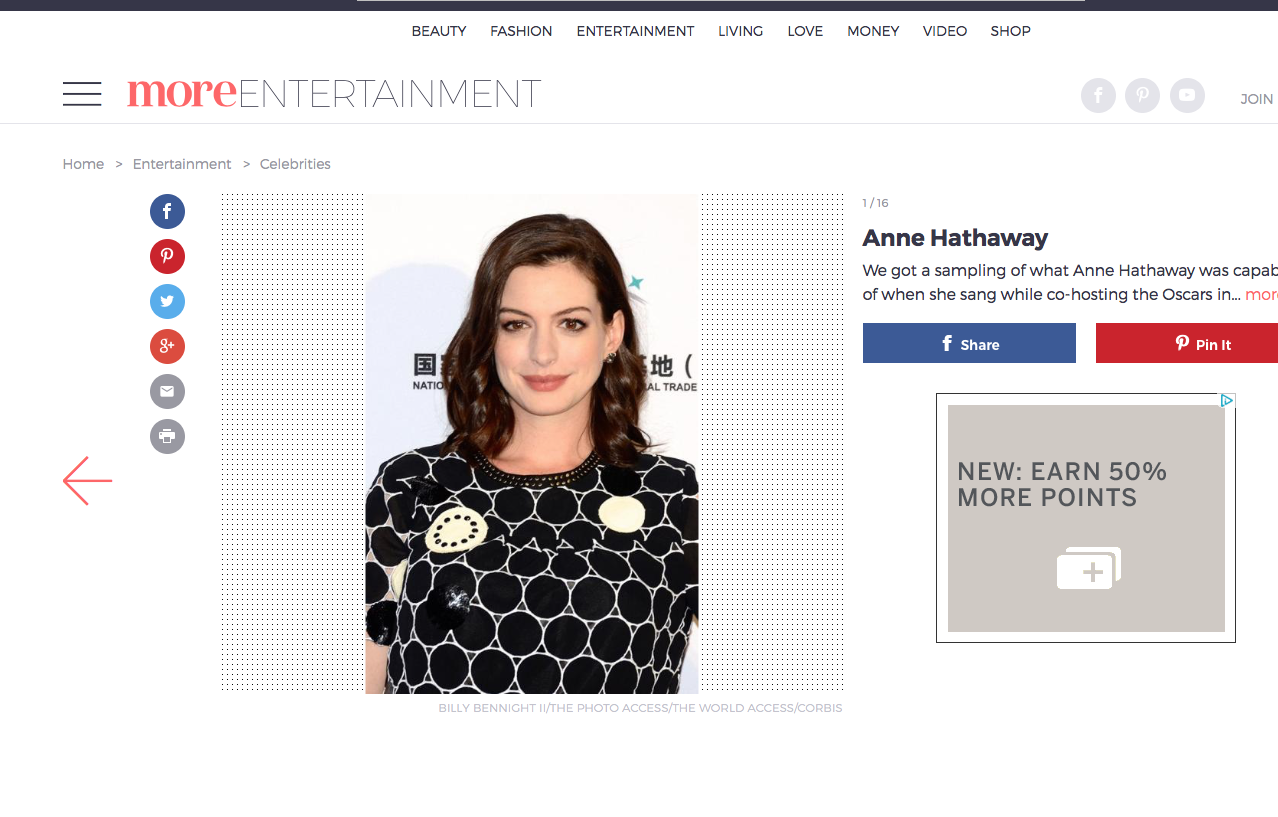
Task: Email this article using envelope icon
Action: 167,392
